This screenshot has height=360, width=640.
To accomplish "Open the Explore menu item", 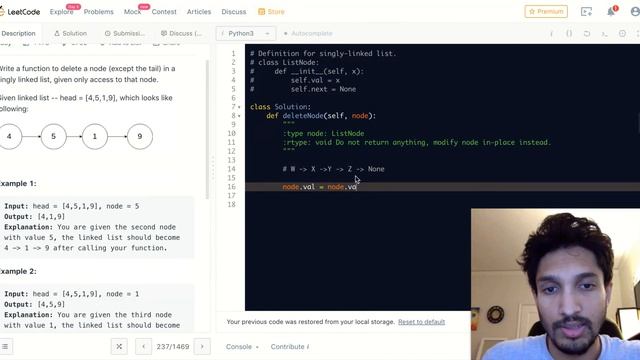I will tap(62, 12).
